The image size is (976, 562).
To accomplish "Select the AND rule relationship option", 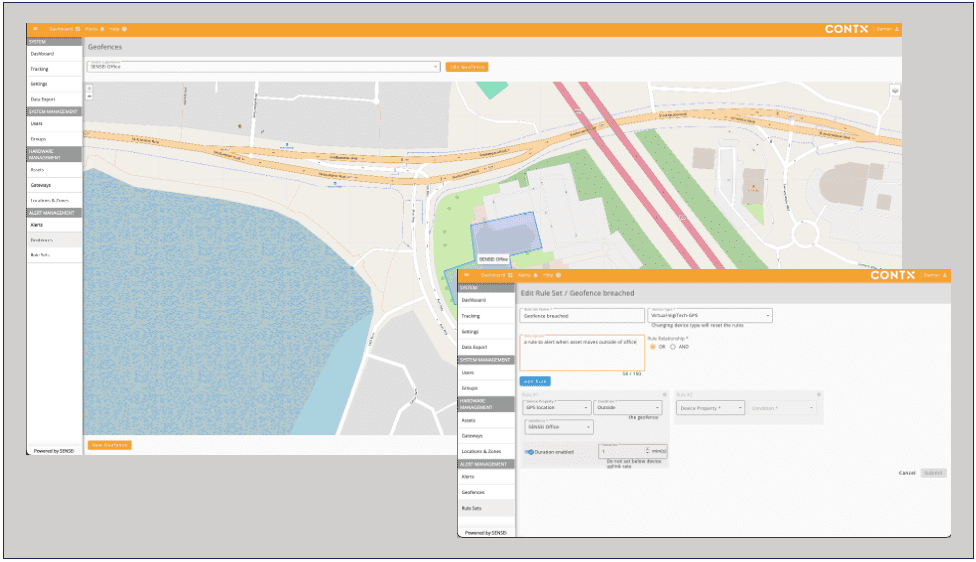I will click(x=673, y=347).
